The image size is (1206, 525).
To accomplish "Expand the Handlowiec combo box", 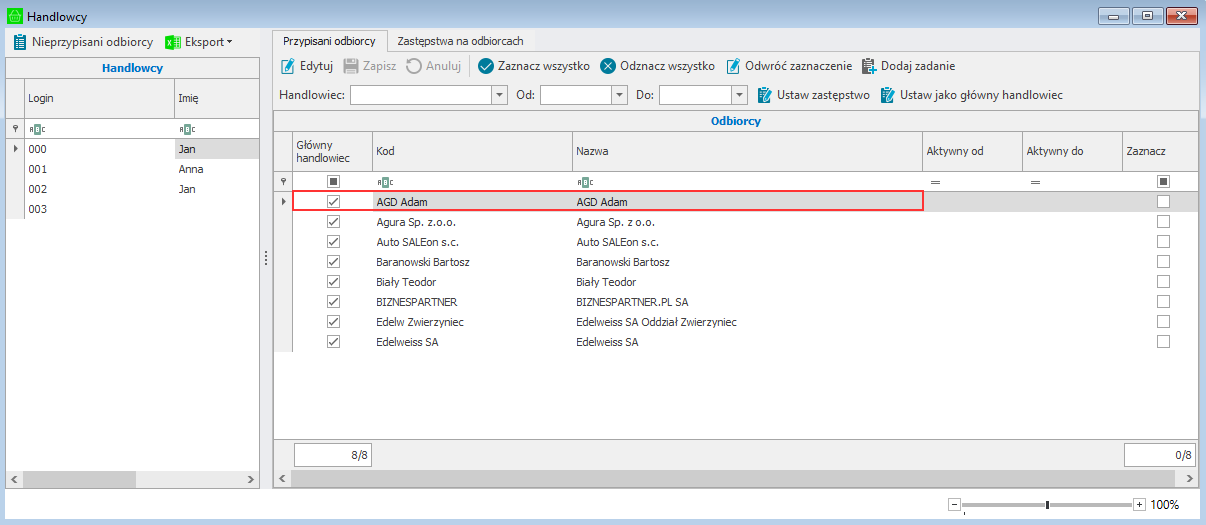I will point(500,95).
